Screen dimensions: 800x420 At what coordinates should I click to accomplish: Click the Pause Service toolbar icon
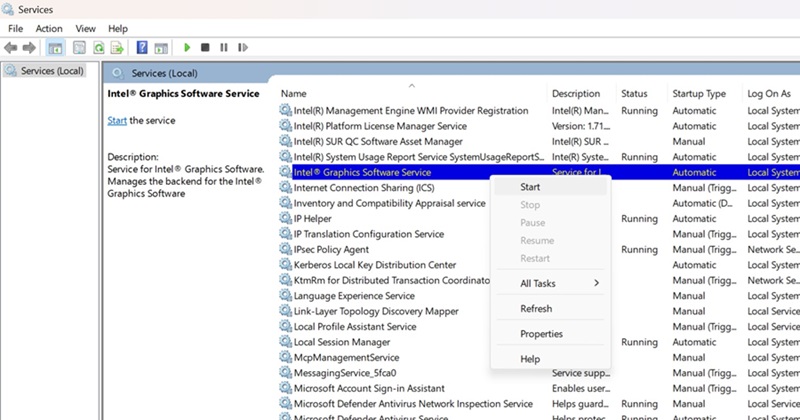click(223, 47)
